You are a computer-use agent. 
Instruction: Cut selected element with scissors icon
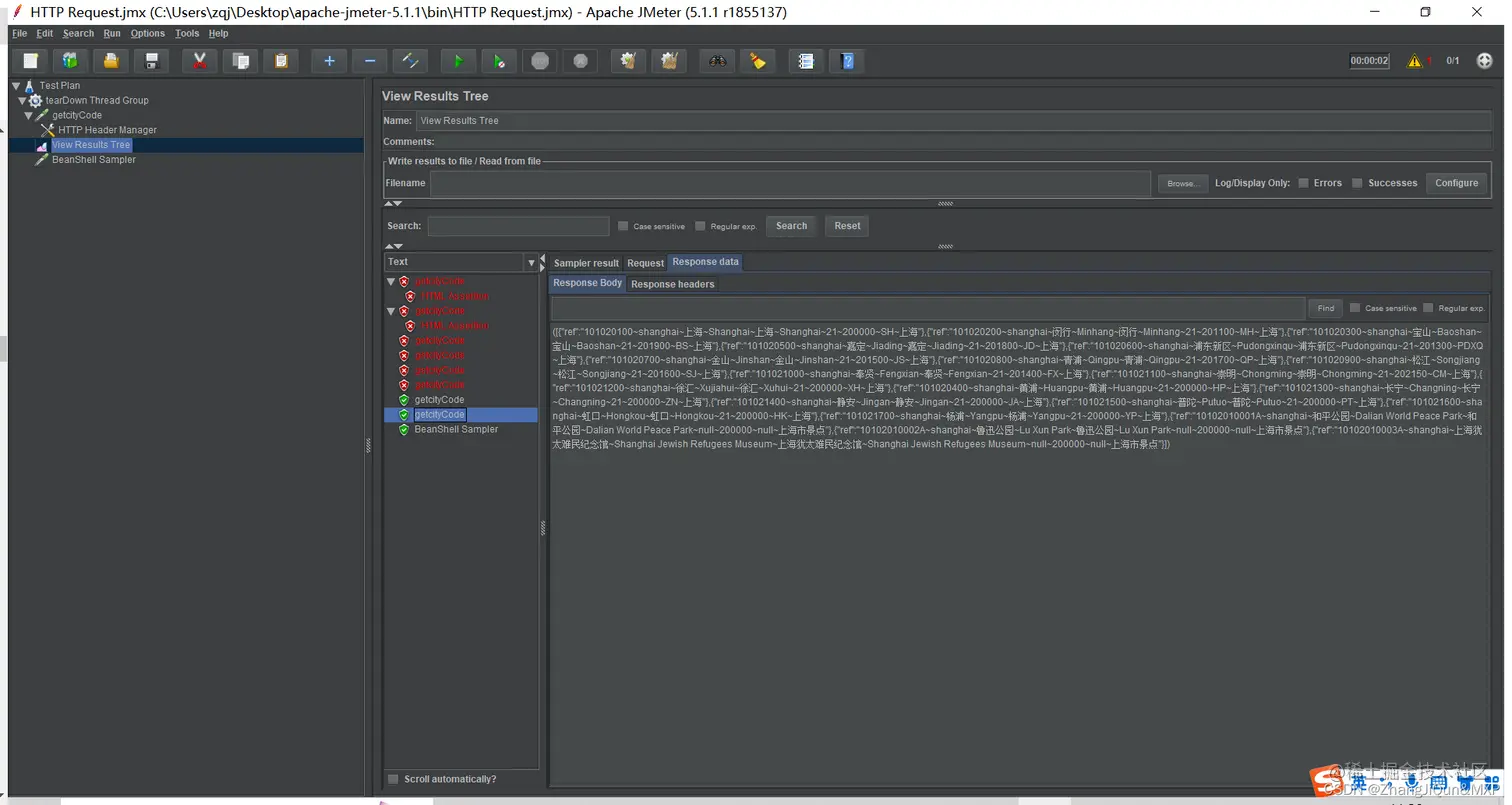(200, 61)
